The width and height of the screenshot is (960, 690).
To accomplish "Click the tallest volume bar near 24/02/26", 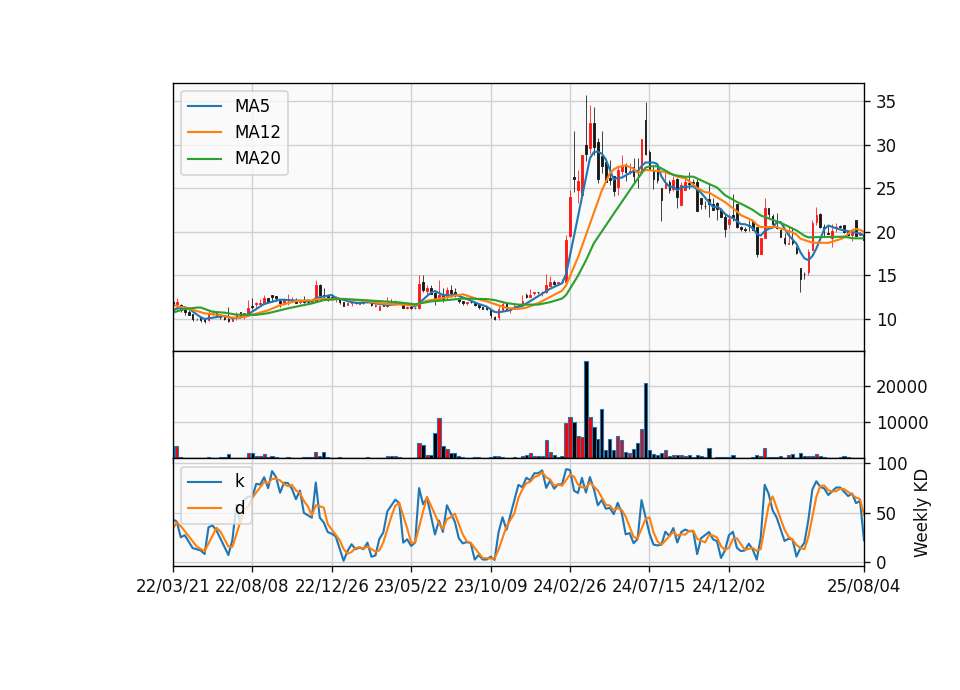I will click(586, 410).
